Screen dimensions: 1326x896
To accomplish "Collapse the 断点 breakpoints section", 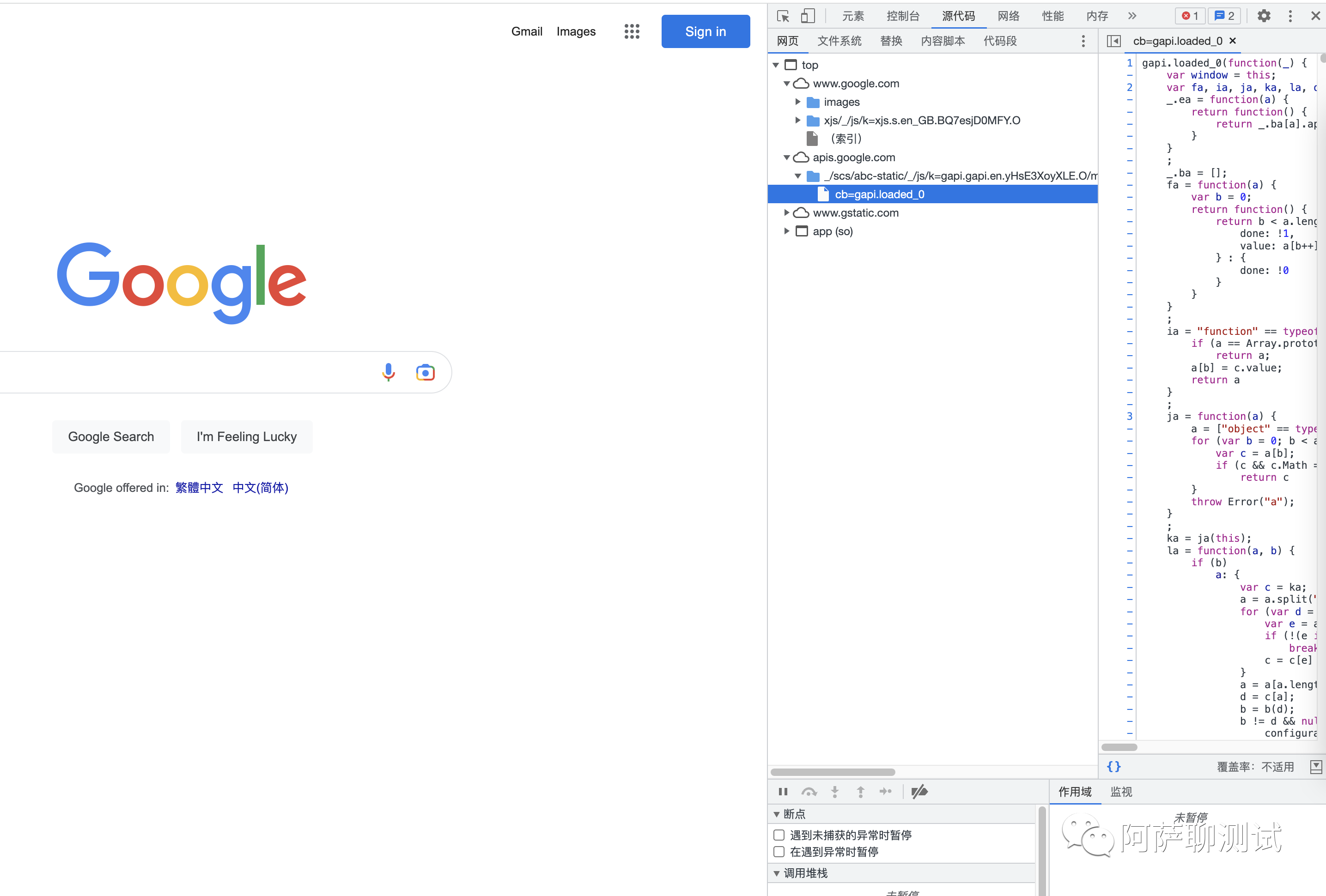I will click(x=777, y=814).
